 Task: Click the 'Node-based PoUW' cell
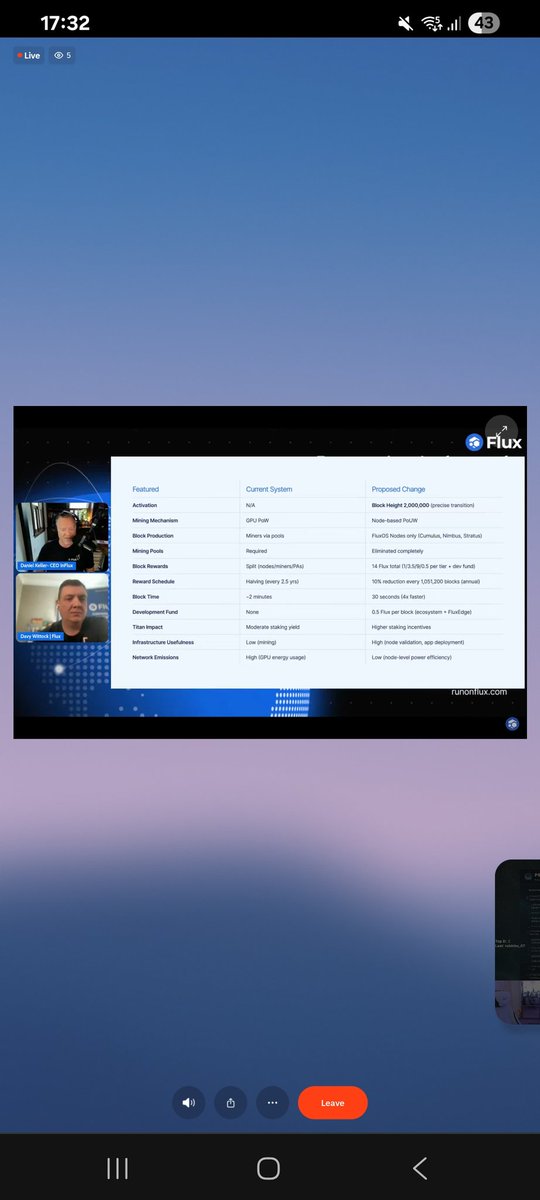[x=396, y=520]
